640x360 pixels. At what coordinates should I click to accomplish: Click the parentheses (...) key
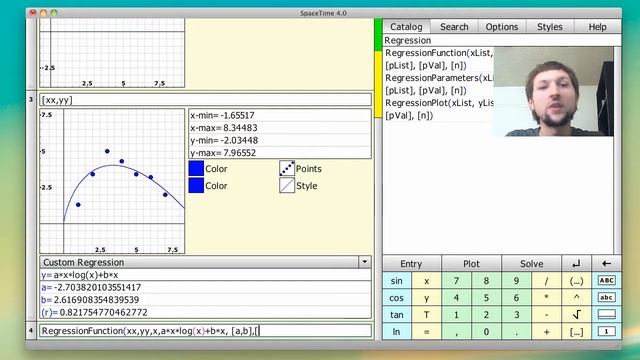pyautogui.click(x=576, y=281)
